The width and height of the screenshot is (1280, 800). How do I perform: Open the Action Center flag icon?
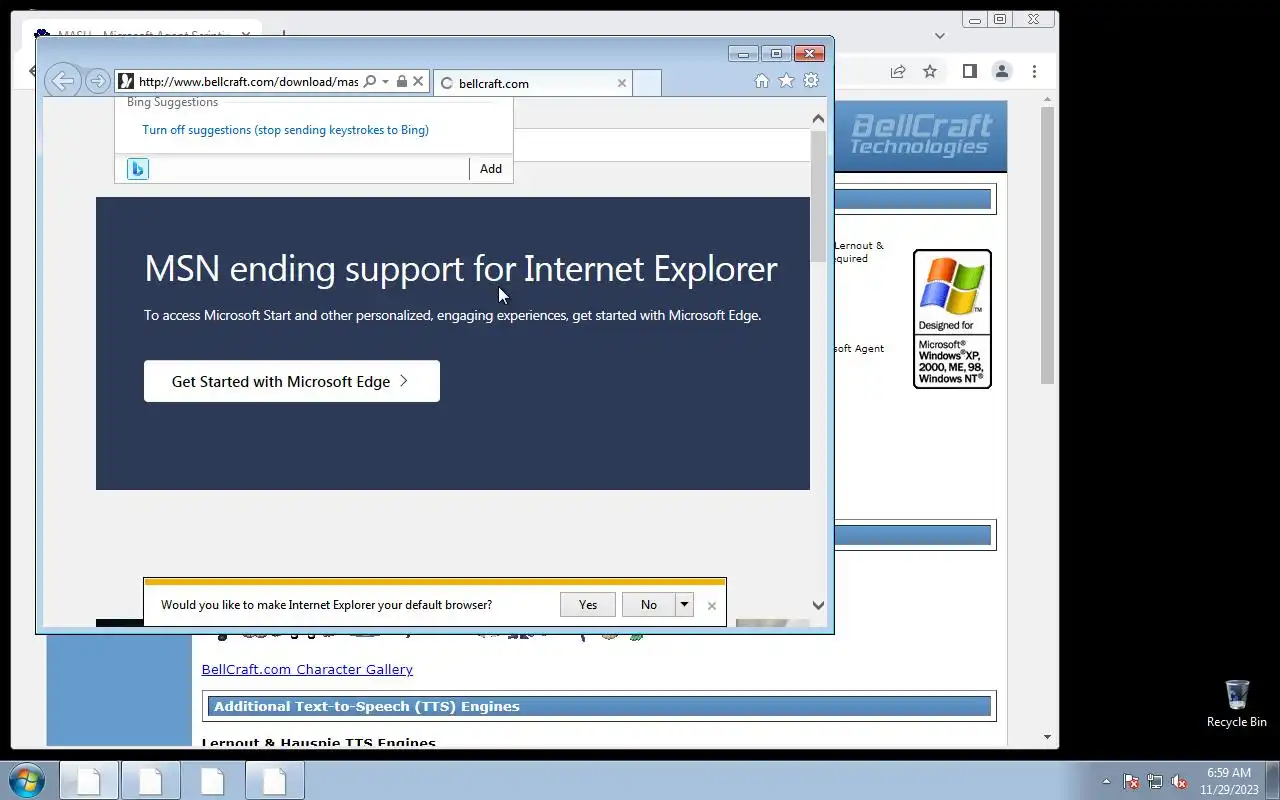(1131, 782)
